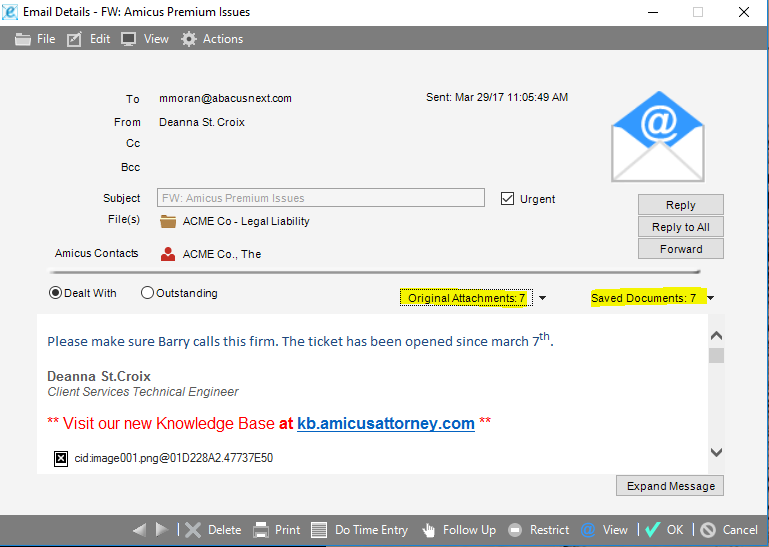Viewport: 769px width, 547px height.
Task: Click the Forward button
Action: [x=681, y=249]
